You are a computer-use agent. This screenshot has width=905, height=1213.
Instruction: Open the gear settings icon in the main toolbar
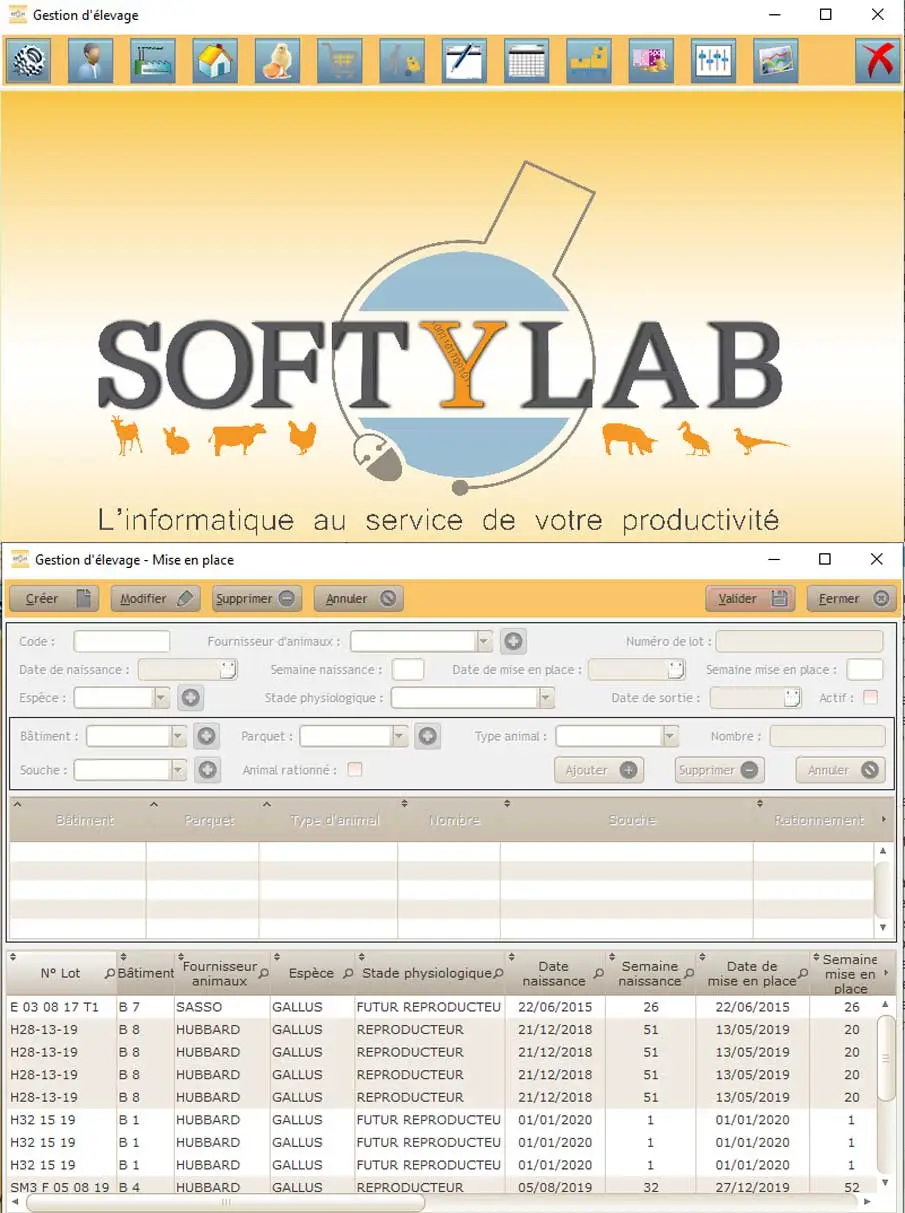(29, 61)
